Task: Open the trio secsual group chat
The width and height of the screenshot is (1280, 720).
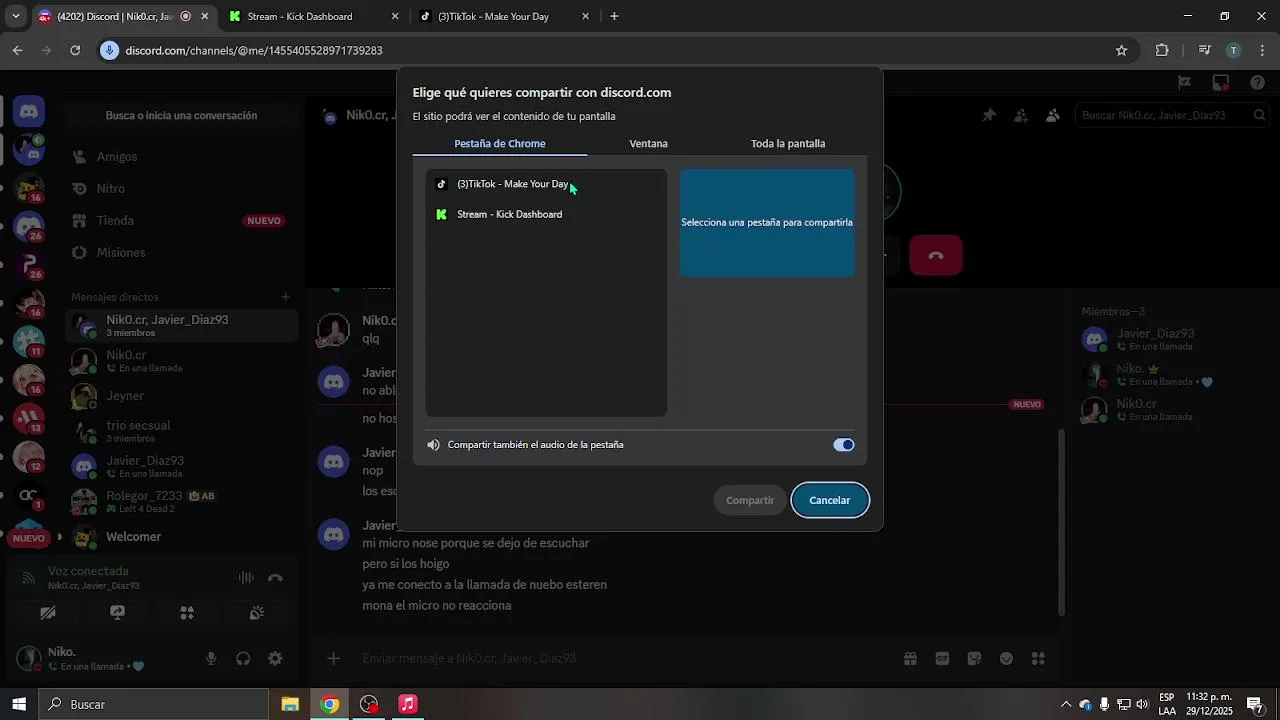Action: [x=181, y=431]
